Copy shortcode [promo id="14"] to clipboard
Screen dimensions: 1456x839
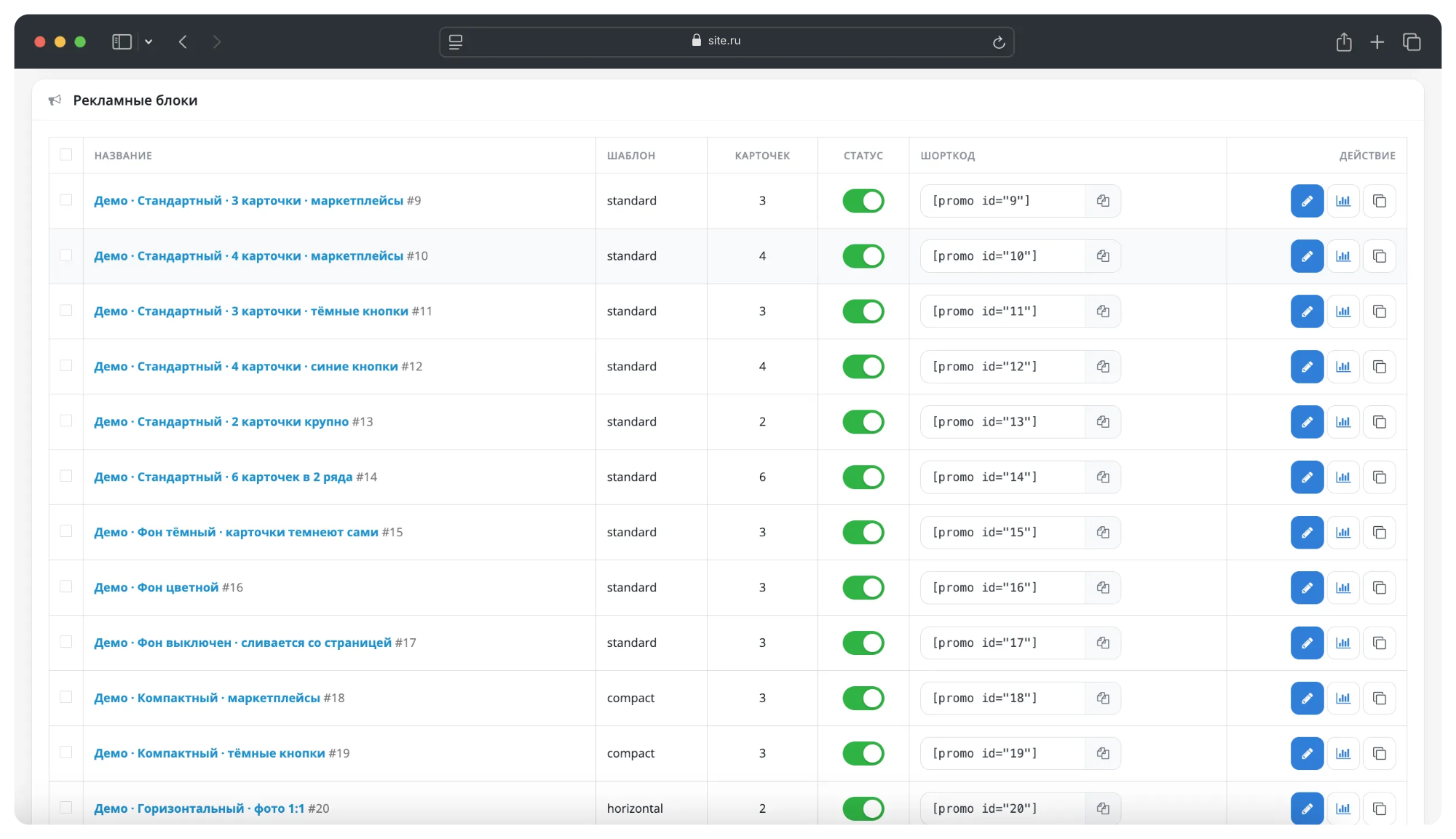click(1103, 477)
